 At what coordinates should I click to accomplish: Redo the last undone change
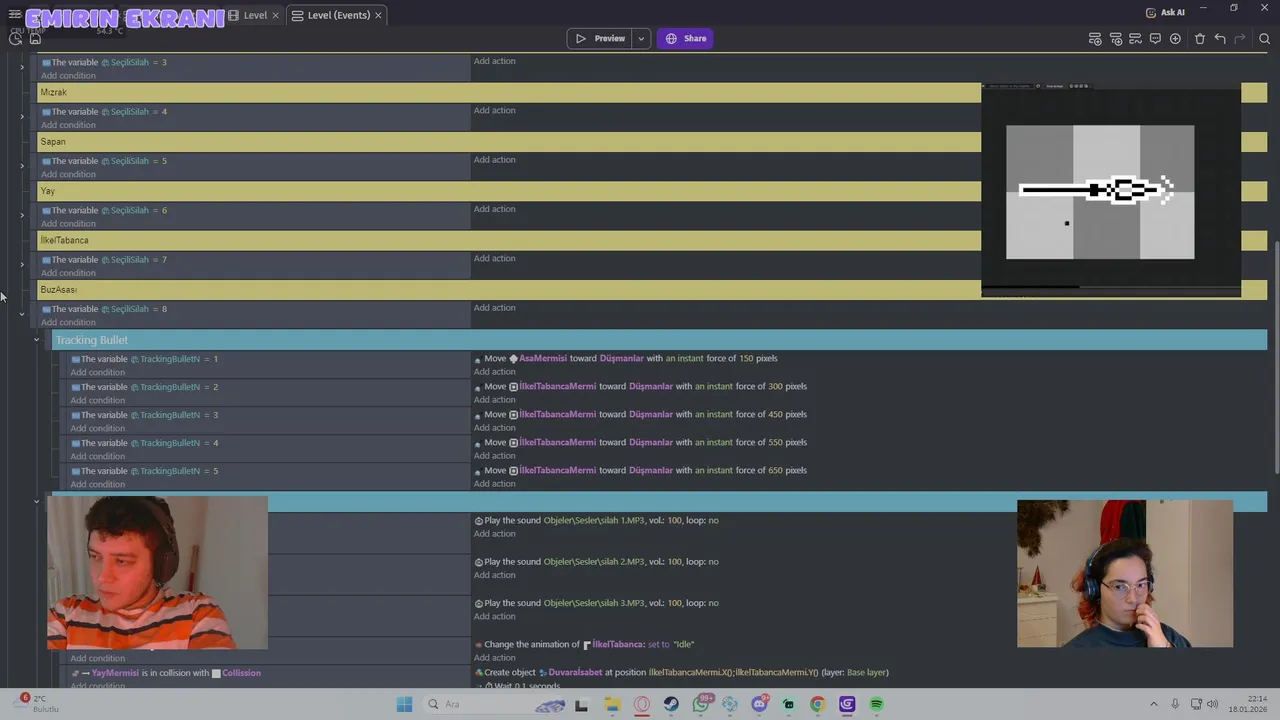click(x=1240, y=39)
